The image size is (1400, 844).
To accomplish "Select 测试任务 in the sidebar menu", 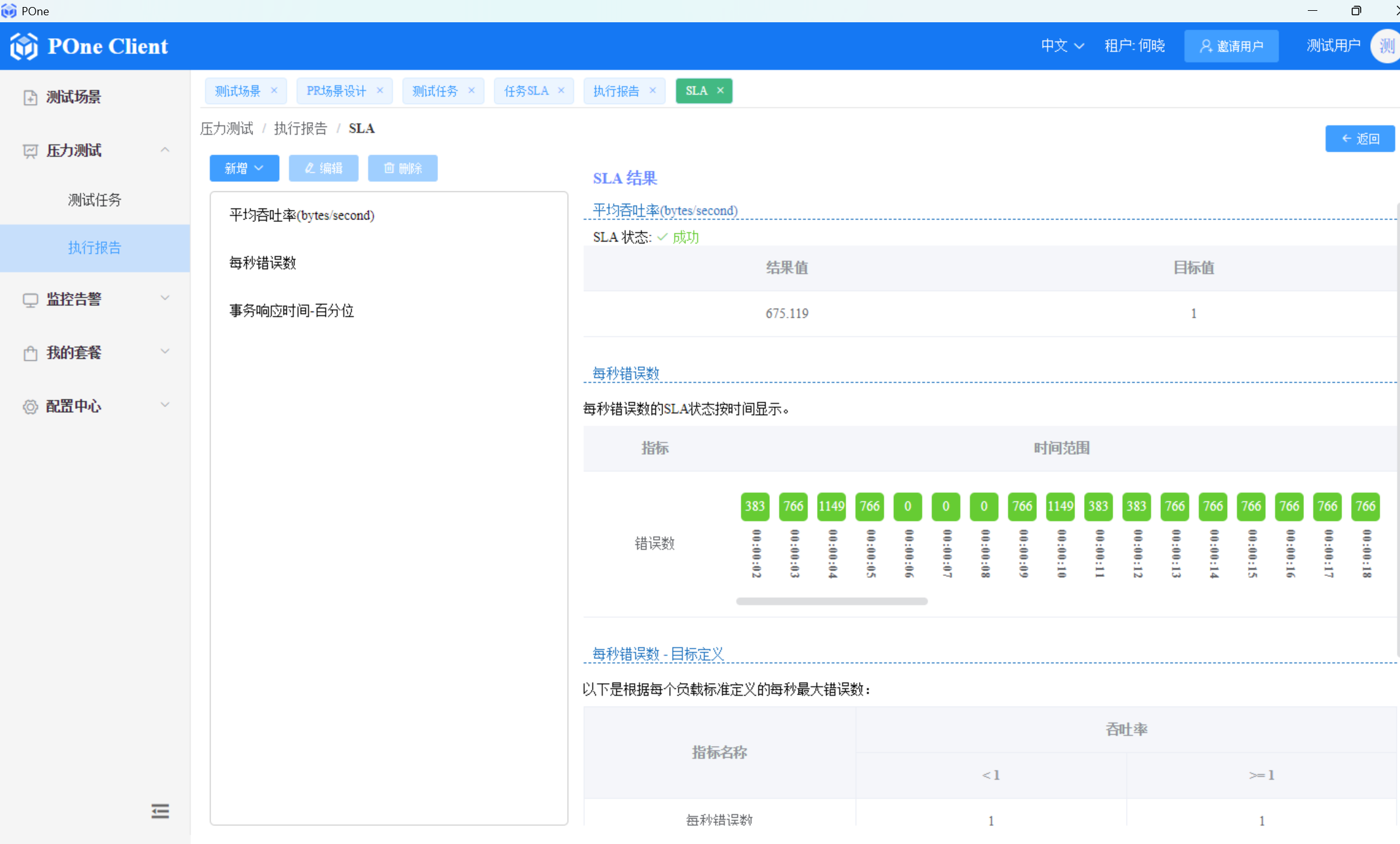I will pyautogui.click(x=95, y=200).
